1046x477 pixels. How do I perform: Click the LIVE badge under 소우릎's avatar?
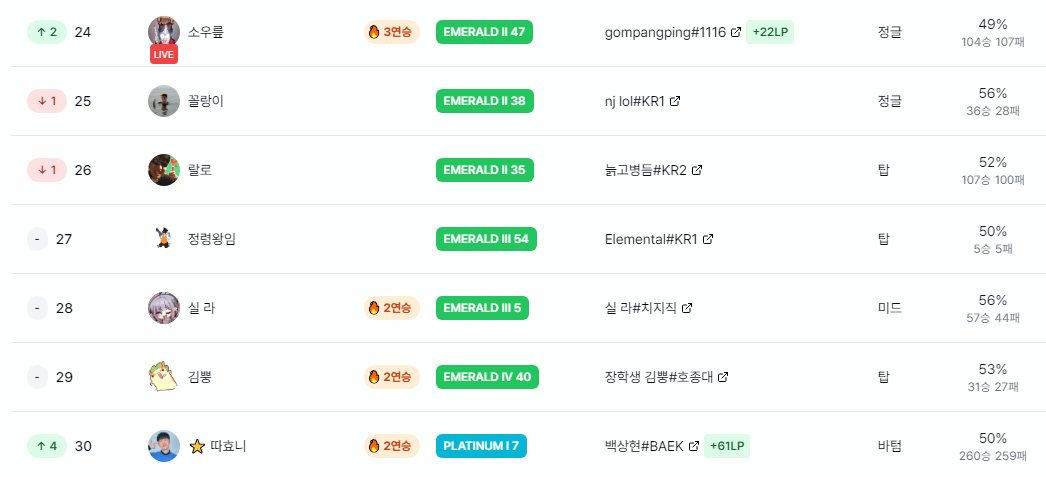(x=164, y=54)
